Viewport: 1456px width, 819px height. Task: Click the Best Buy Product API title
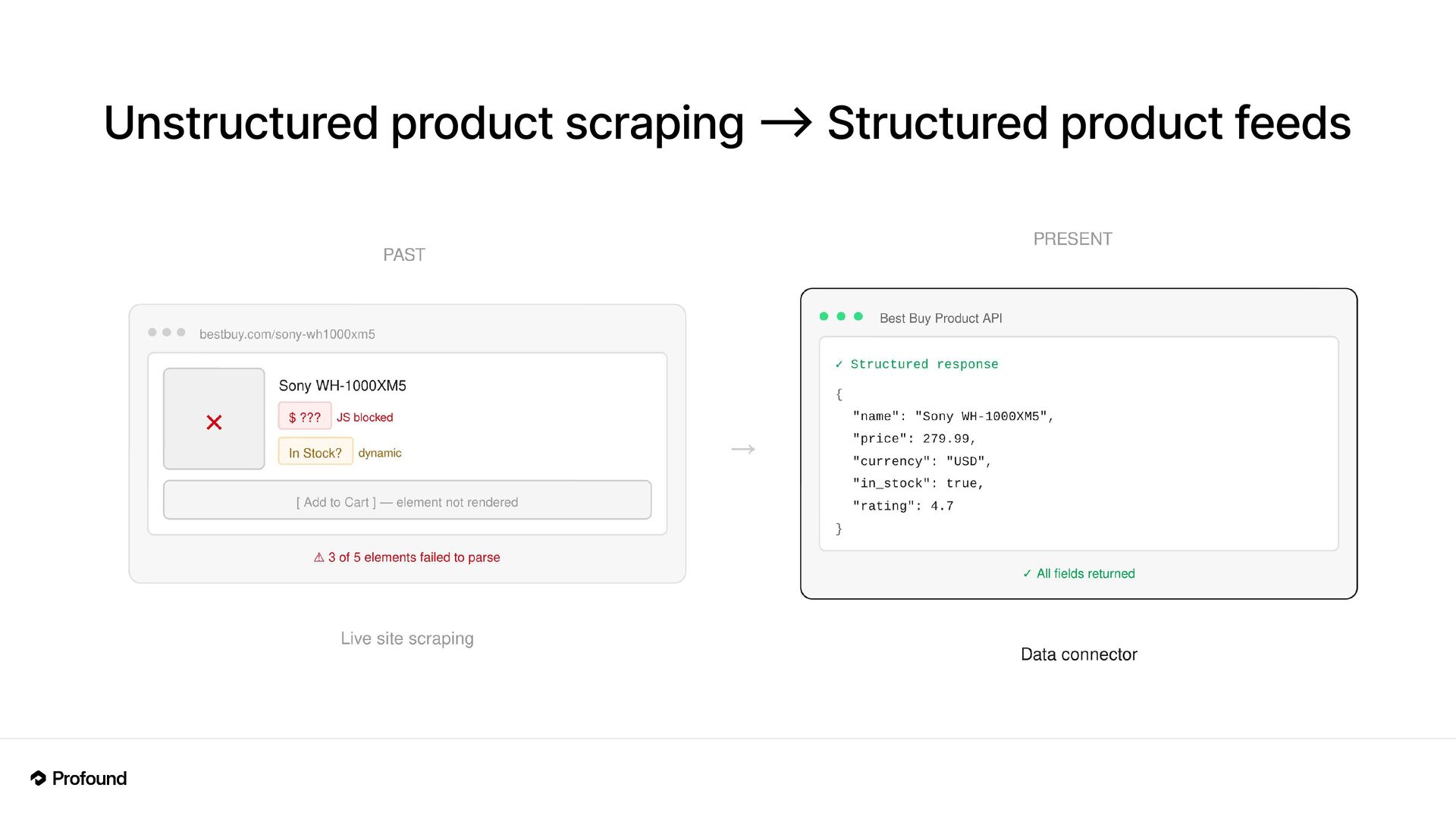940,318
